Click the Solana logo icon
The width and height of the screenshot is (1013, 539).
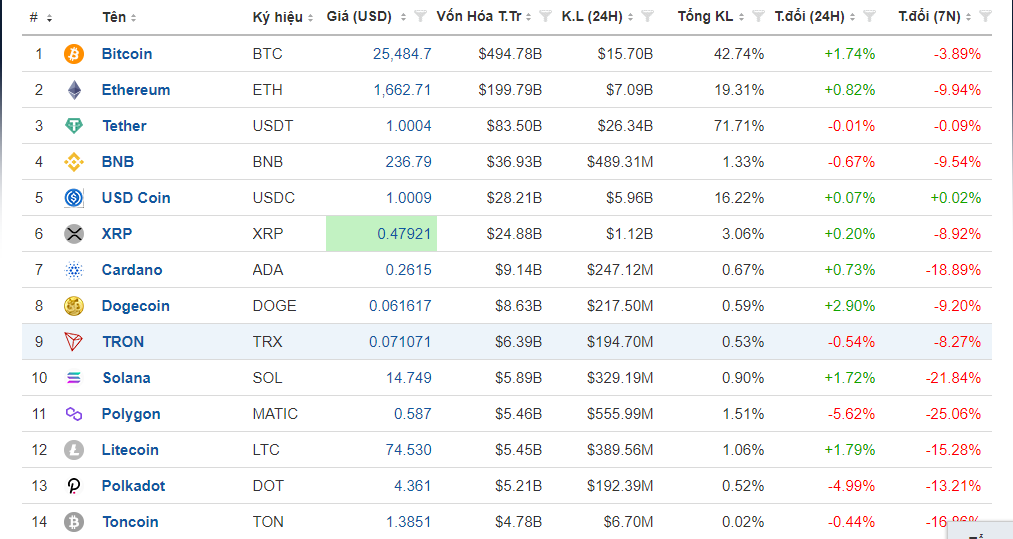[74, 378]
